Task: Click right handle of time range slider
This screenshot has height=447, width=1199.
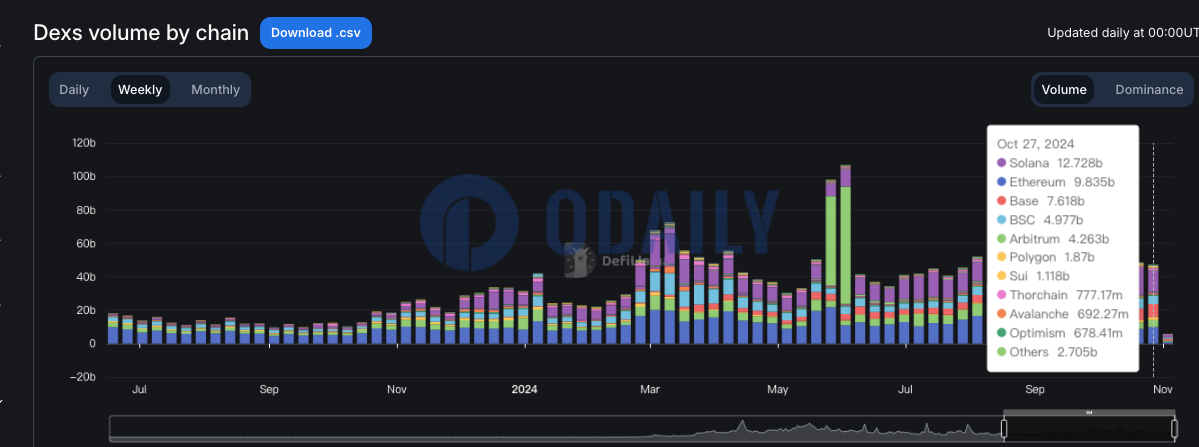Action: (x=1175, y=428)
